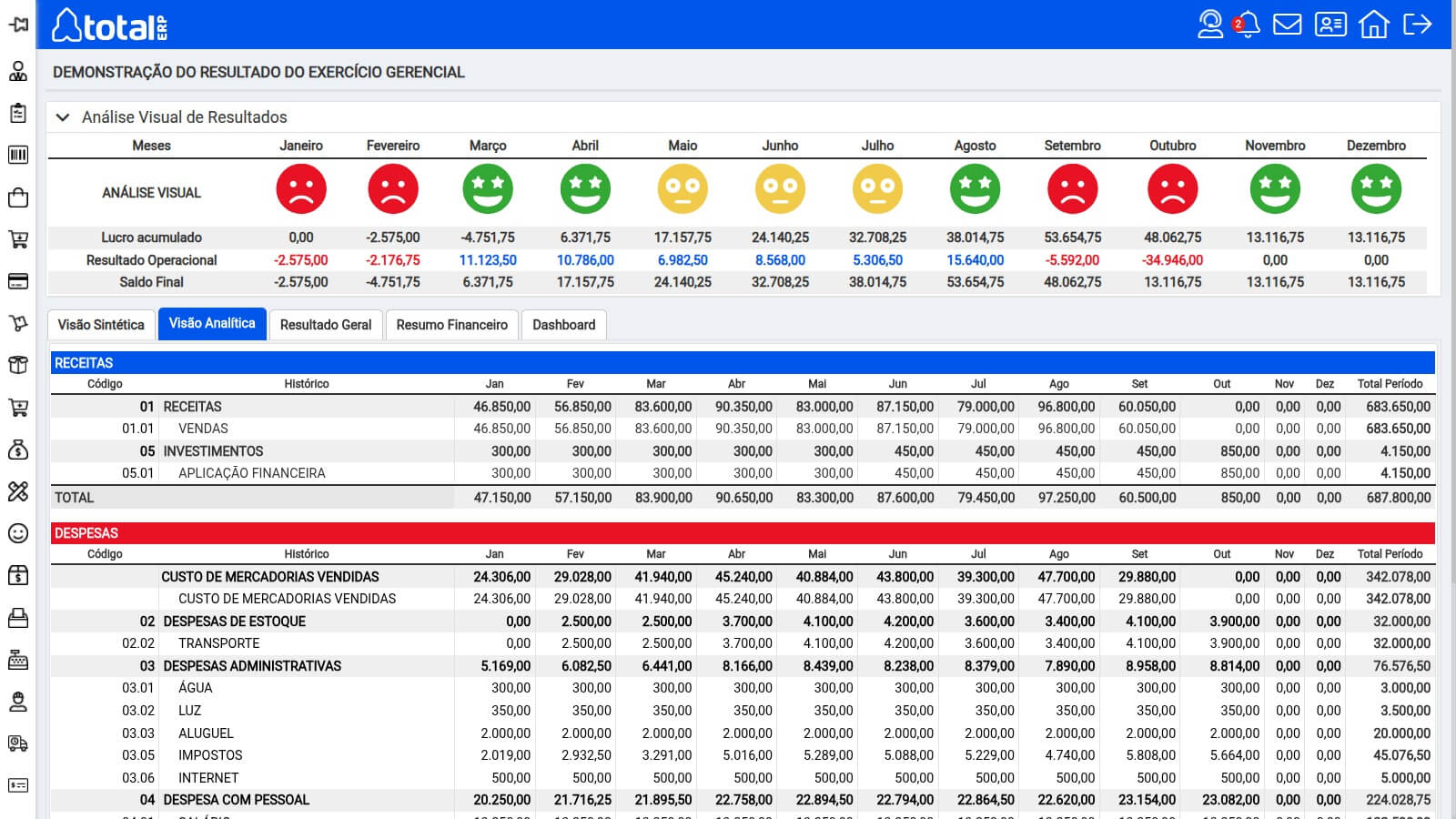Switch to the Visão Sintética tab
1456x819 pixels.
coord(101,325)
